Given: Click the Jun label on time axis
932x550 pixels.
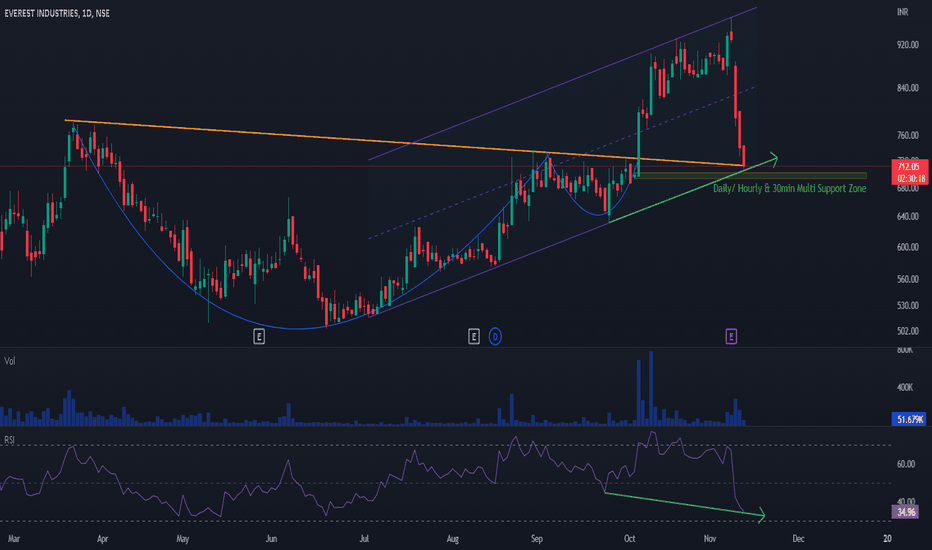Looking at the screenshot, I should (271, 539).
